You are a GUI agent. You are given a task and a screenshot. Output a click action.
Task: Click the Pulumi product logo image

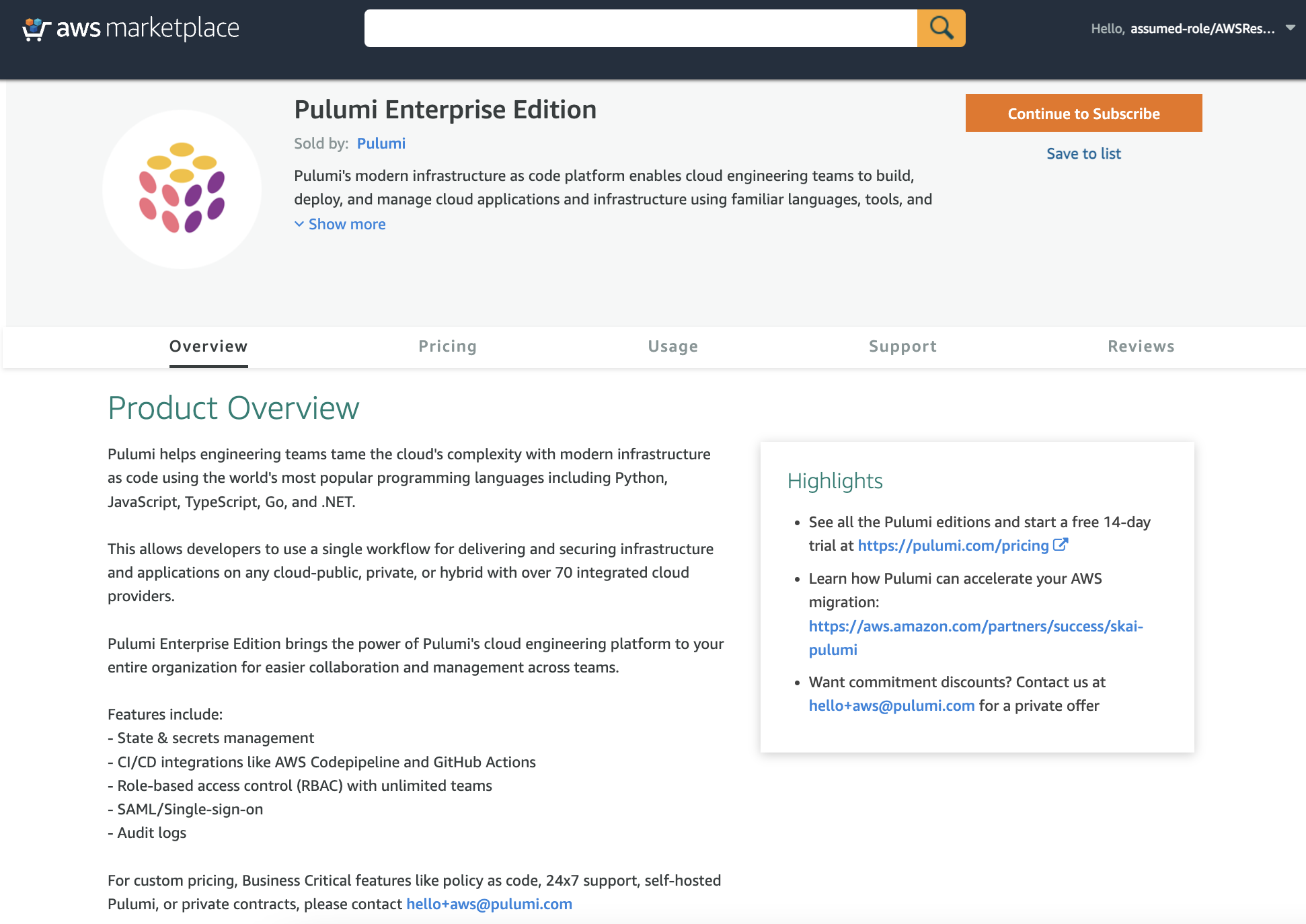182,189
